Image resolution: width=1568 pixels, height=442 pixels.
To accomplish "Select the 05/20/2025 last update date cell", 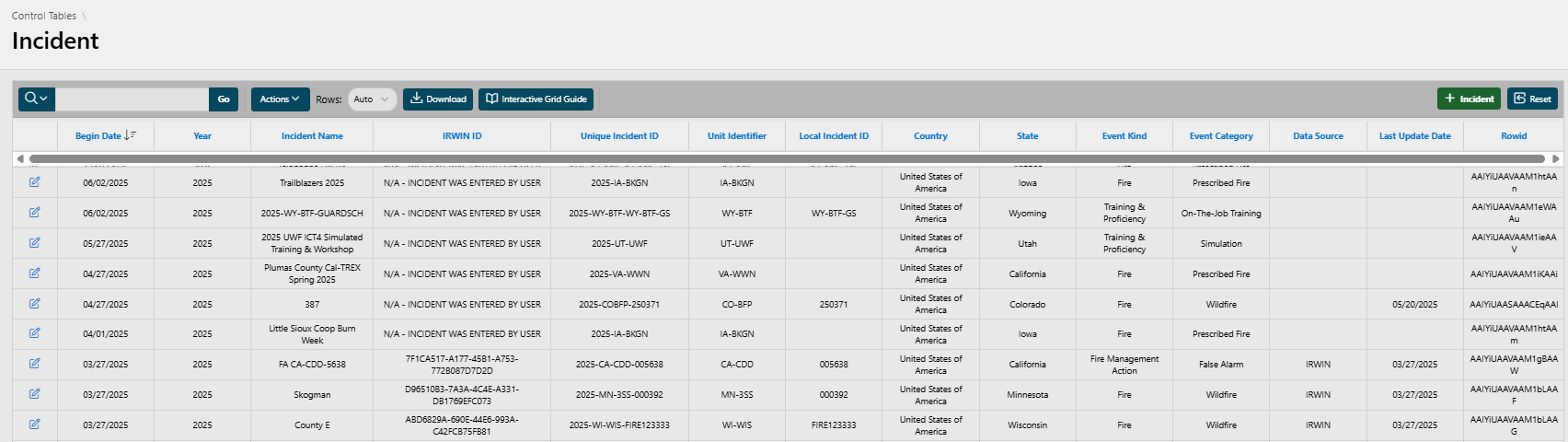I will point(1415,304).
